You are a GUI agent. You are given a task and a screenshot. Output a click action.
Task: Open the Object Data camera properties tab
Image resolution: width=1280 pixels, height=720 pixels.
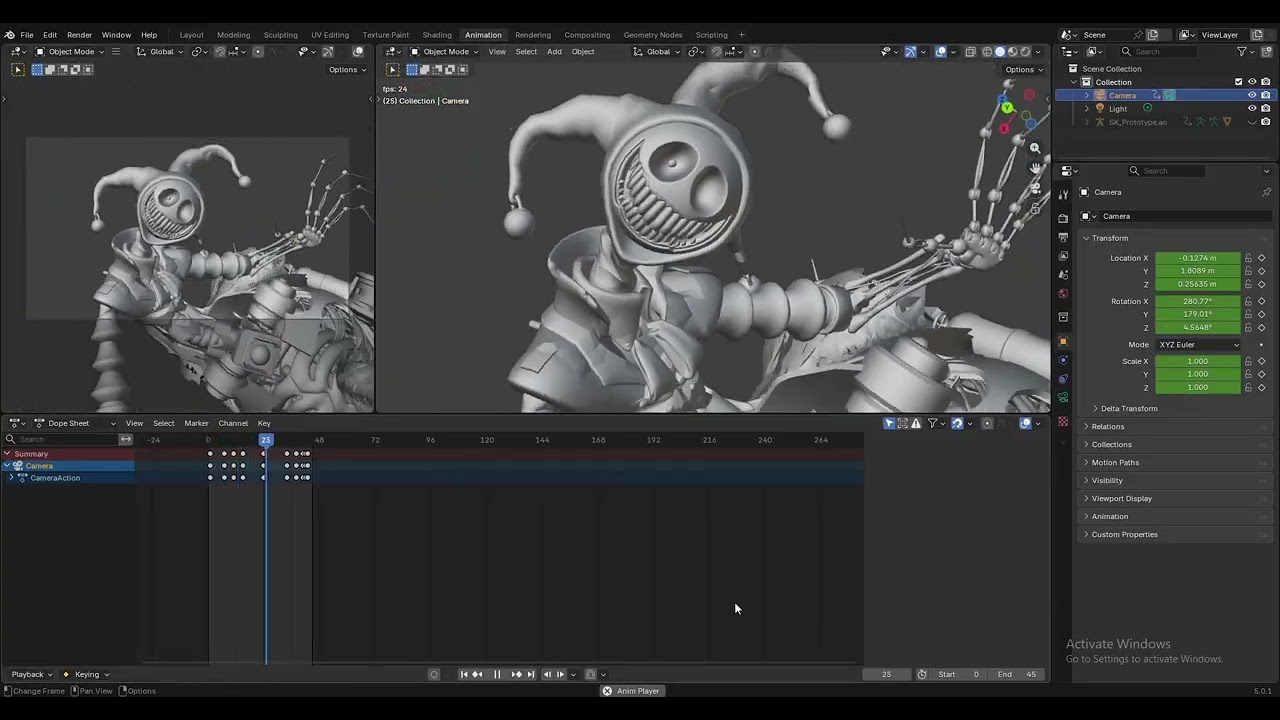1063,398
